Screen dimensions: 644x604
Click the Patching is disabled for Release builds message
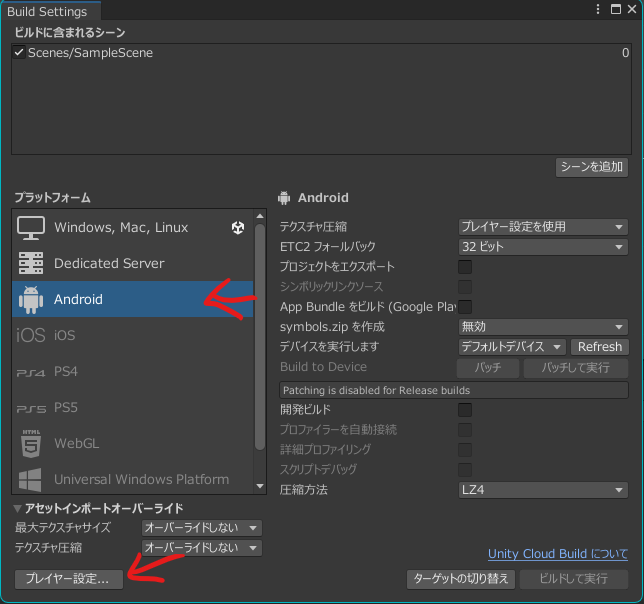(x=454, y=390)
